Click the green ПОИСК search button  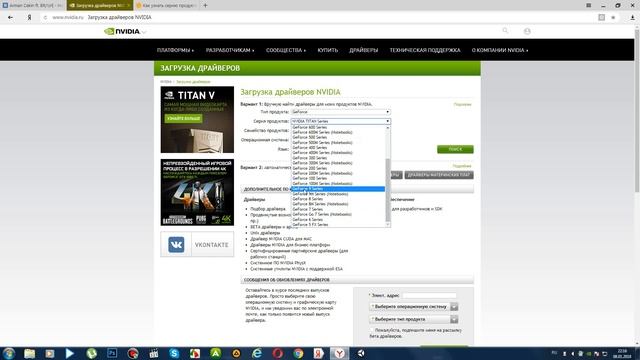pyautogui.click(x=455, y=149)
